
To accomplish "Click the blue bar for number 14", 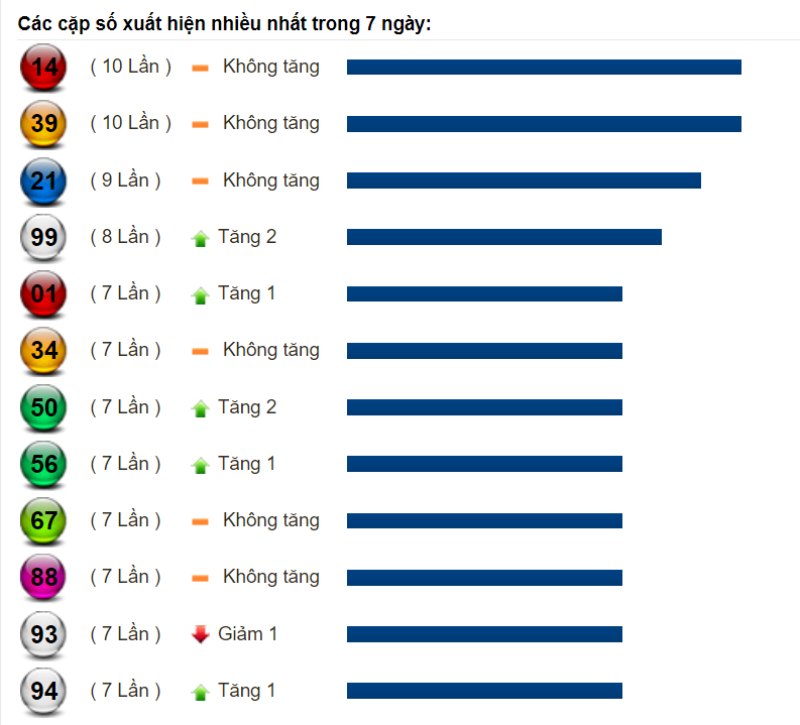I will pos(544,67).
